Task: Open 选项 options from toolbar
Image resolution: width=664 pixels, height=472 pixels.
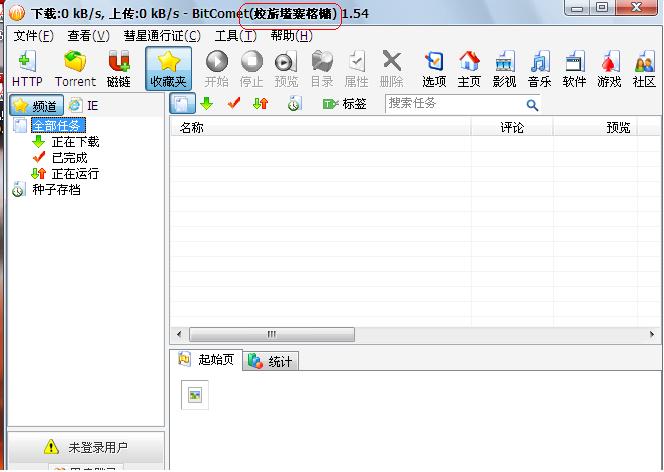Action: 434,69
